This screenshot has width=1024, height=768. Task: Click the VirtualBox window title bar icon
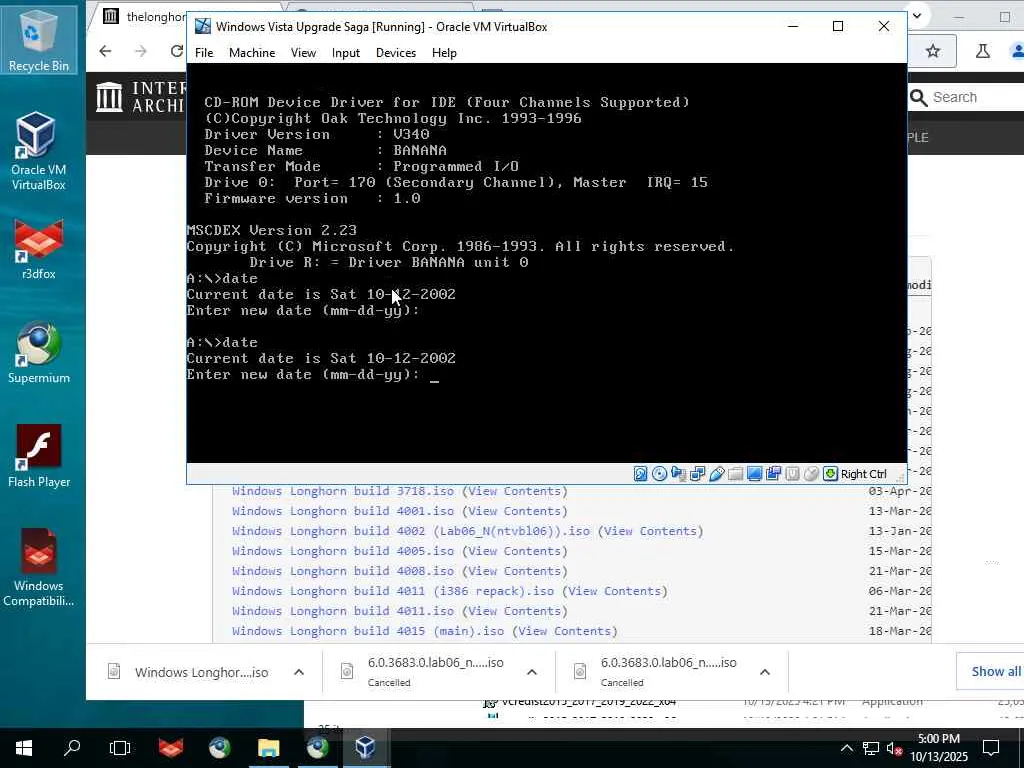pyautogui.click(x=203, y=26)
